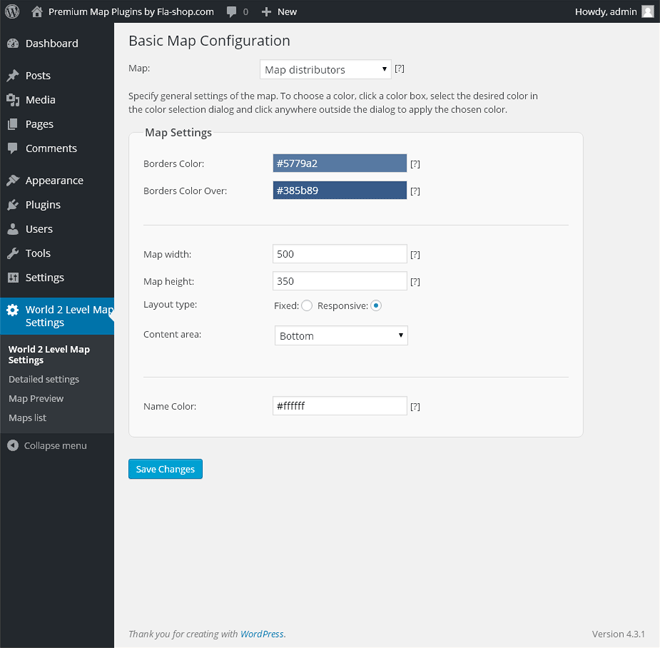Click the plus New icon
Screen dimensions: 660x648
[x=266, y=12]
